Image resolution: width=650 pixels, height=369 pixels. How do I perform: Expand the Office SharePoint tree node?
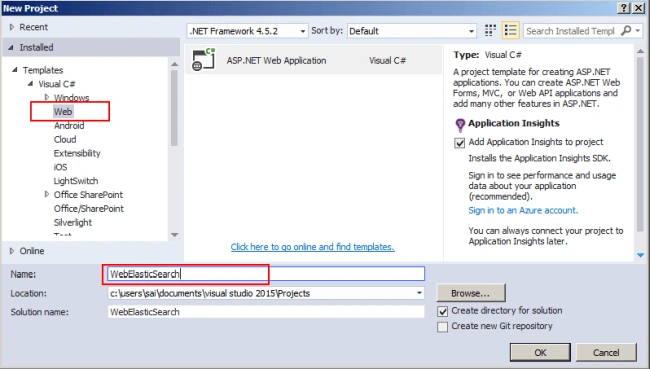click(x=46, y=194)
